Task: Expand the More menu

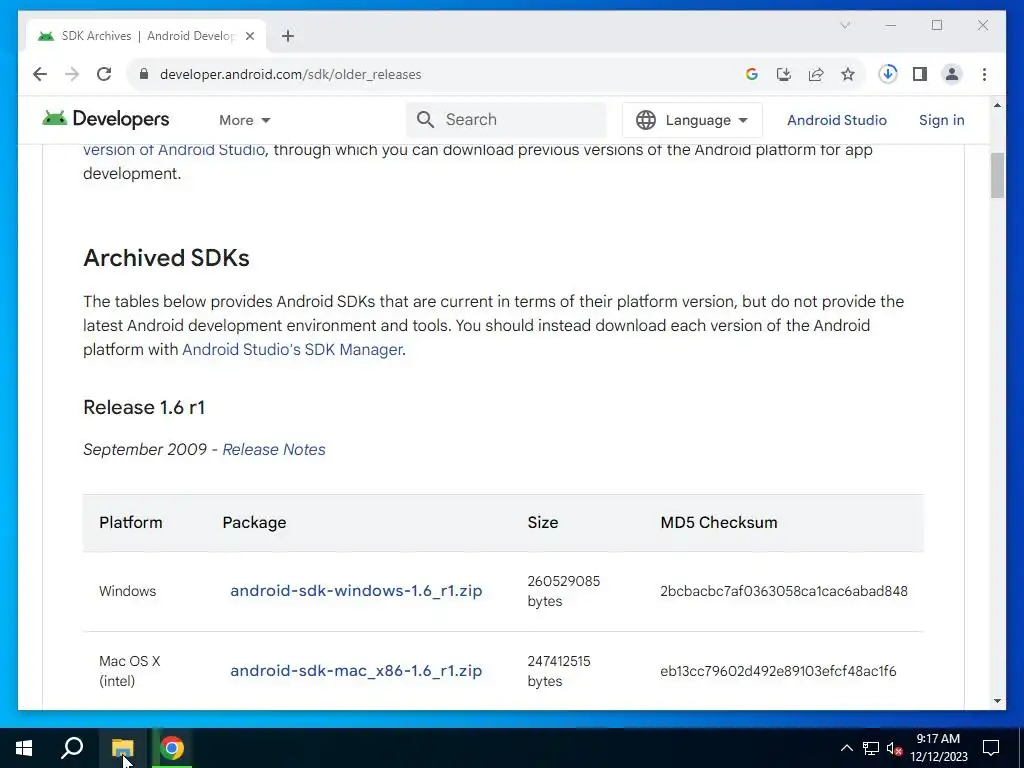Action: pos(244,120)
